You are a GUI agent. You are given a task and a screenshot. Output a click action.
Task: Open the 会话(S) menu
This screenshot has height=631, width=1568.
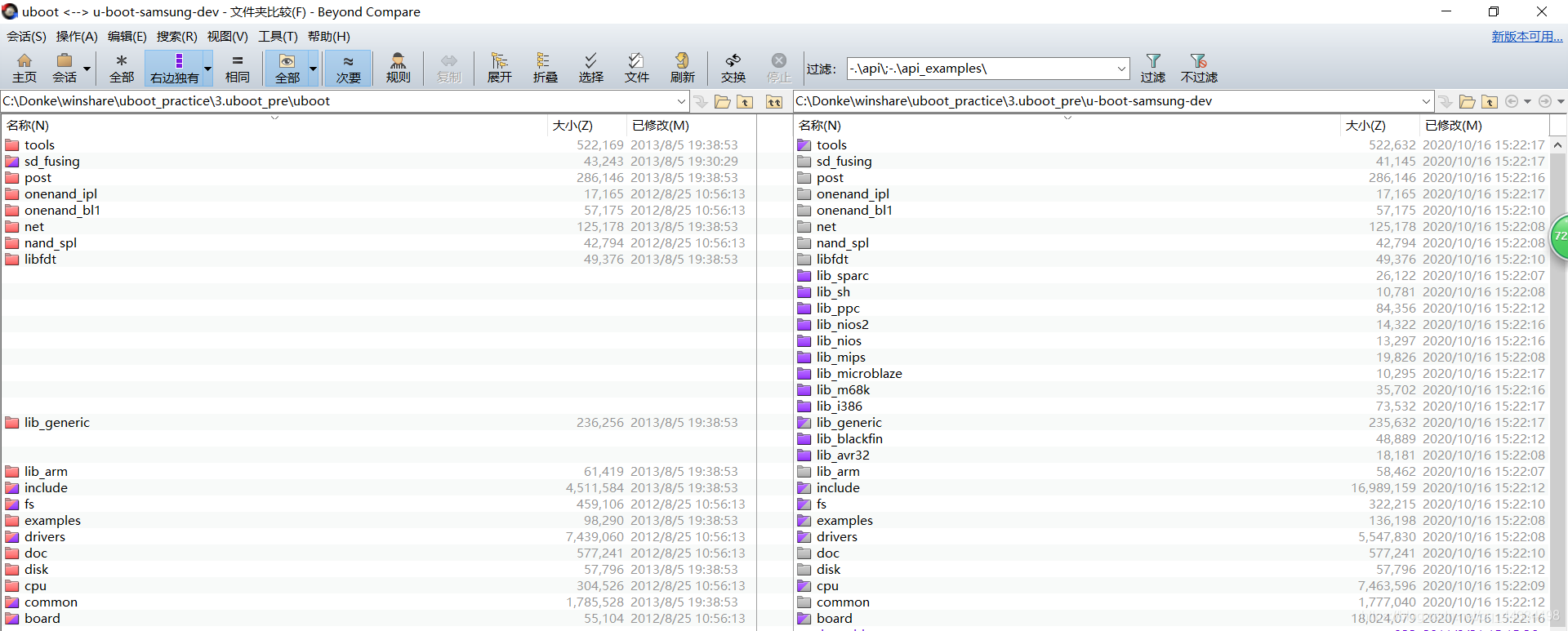tap(26, 36)
